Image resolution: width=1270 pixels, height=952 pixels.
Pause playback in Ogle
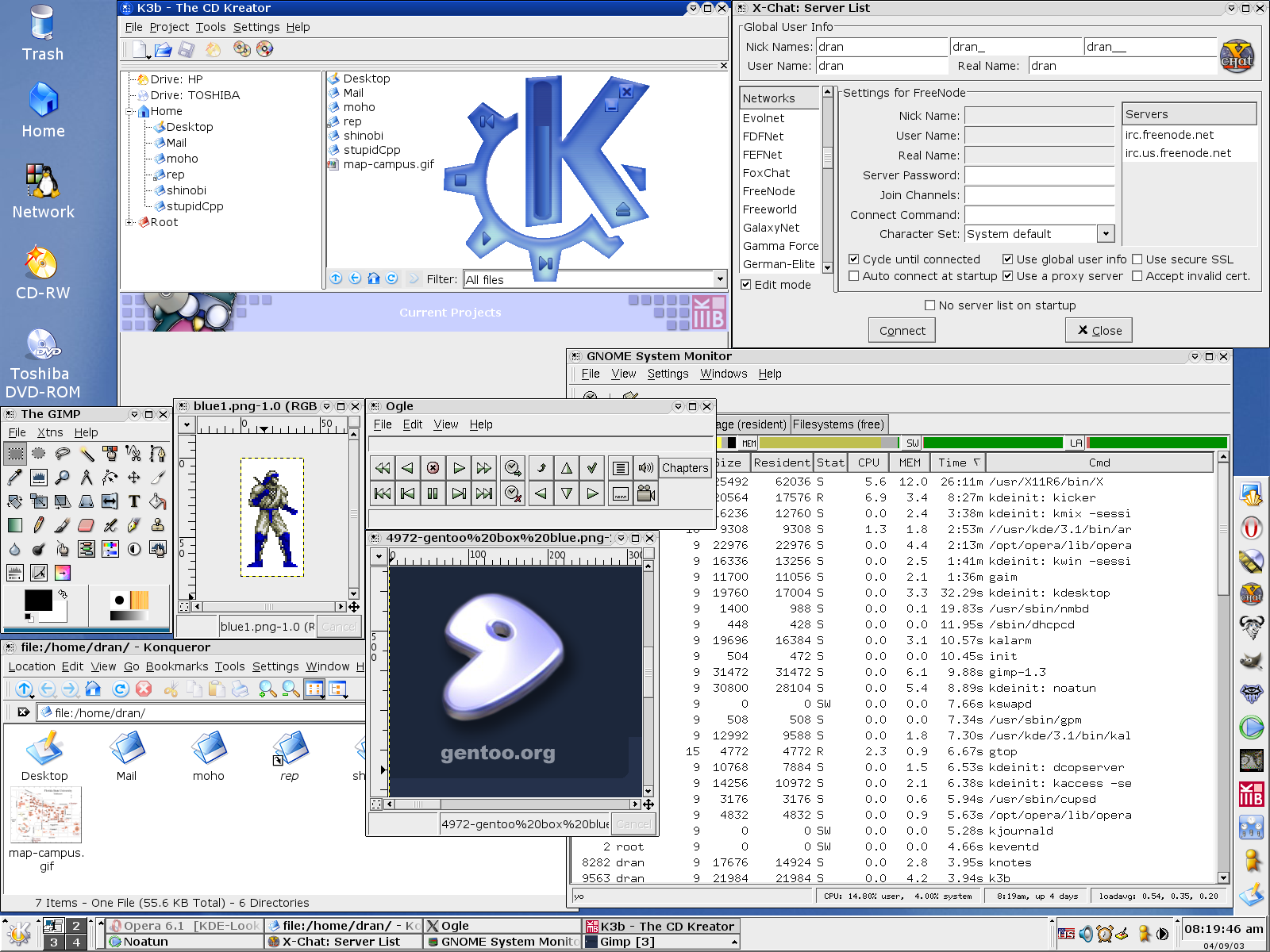433,493
